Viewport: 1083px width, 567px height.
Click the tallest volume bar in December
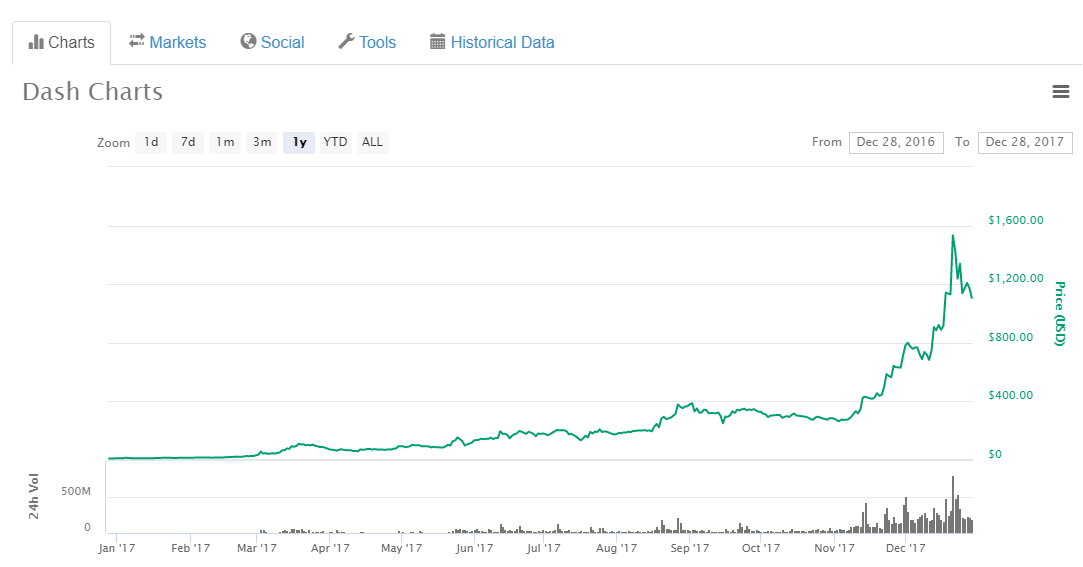(x=953, y=504)
